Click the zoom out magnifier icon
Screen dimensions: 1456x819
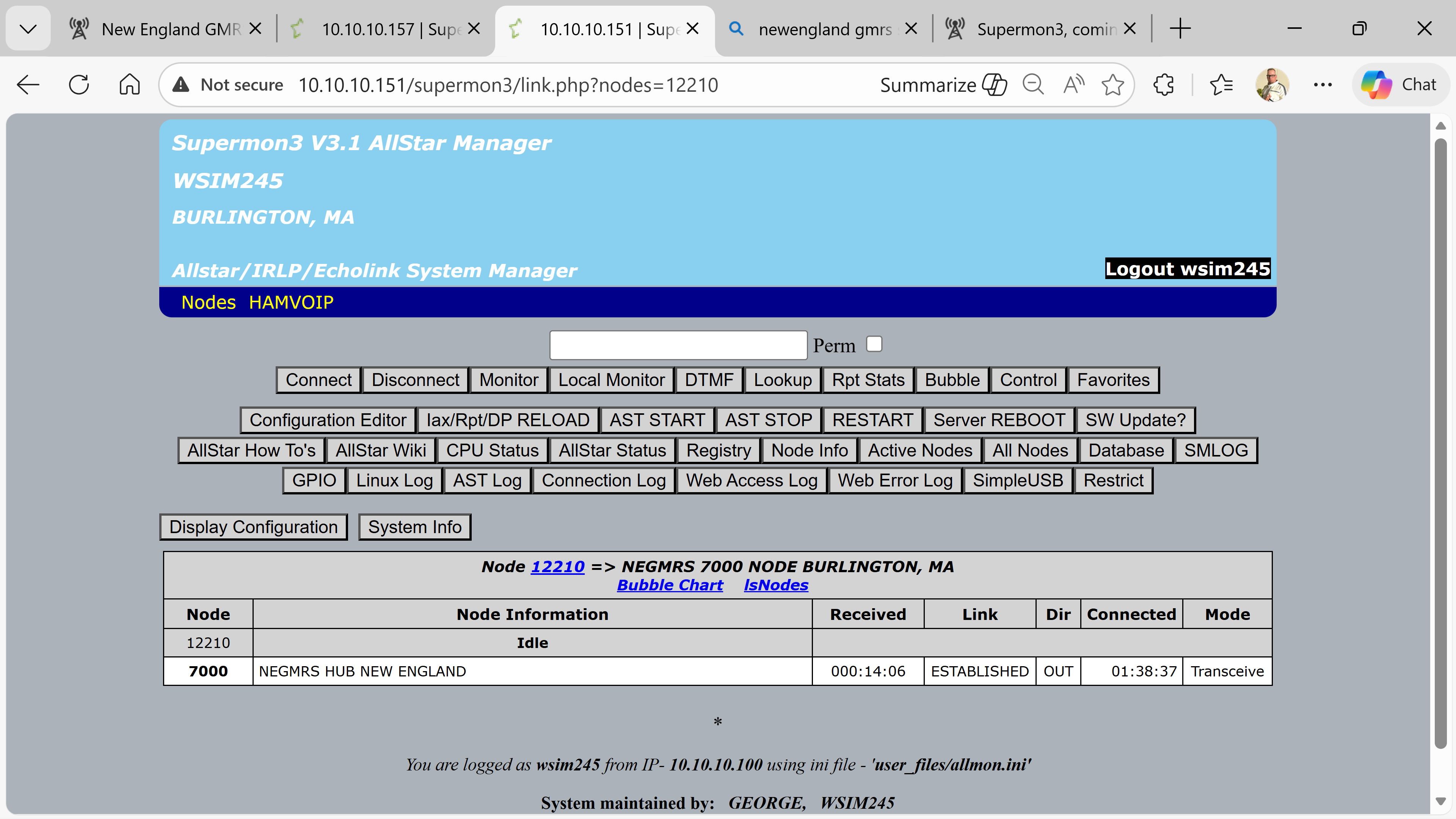coord(1032,85)
